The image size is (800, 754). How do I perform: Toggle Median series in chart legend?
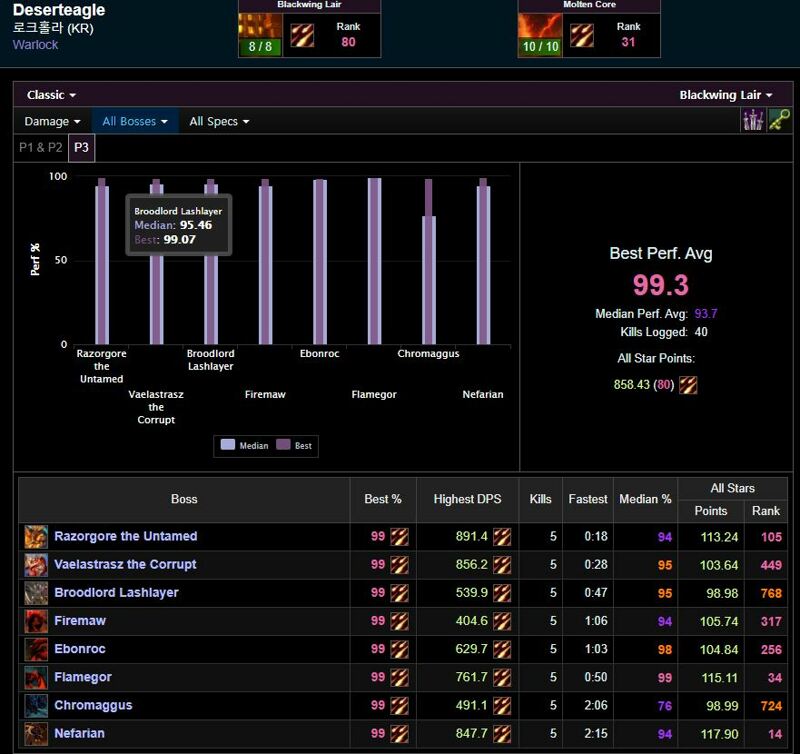pos(244,445)
